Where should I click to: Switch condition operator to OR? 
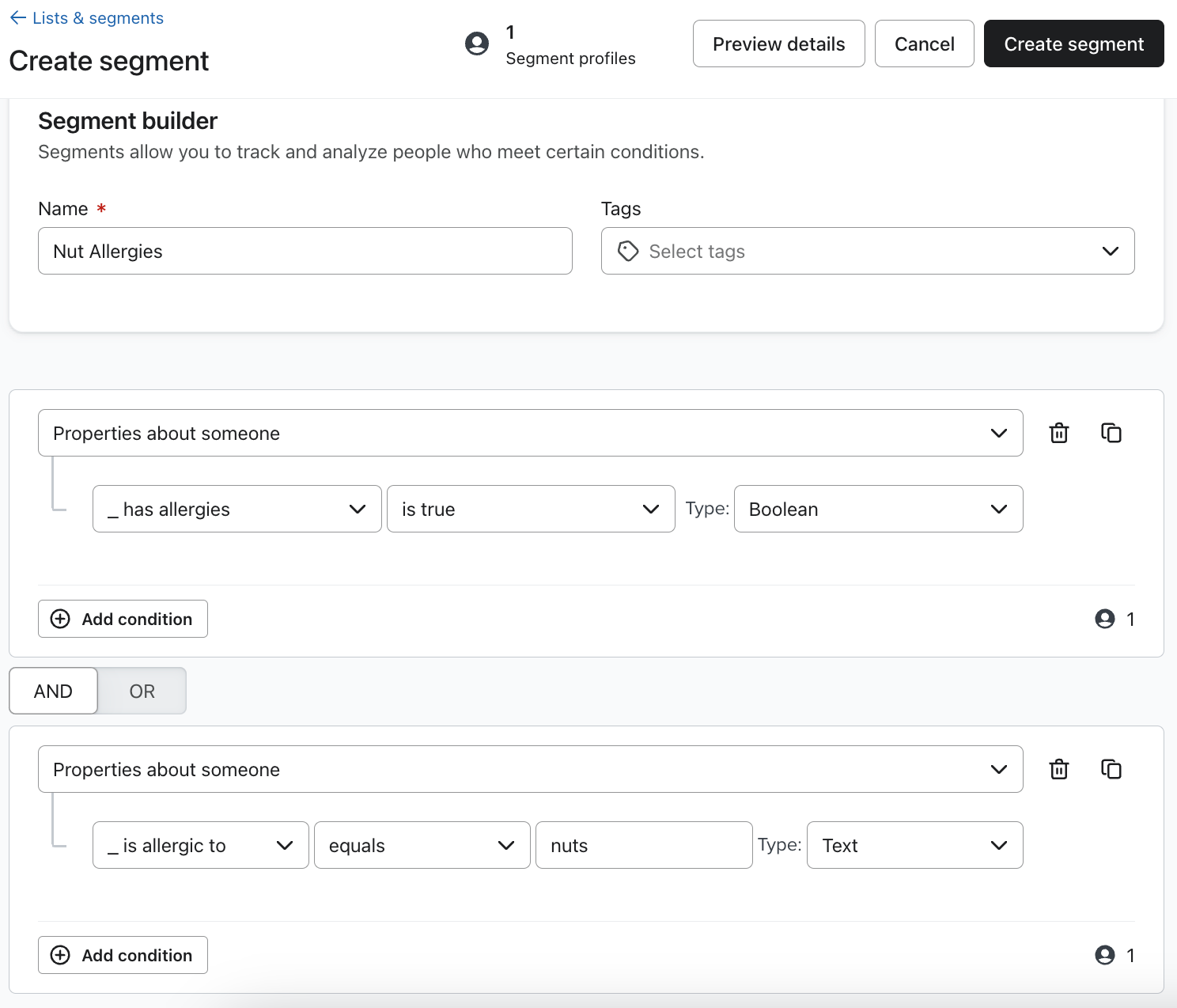[x=142, y=691]
